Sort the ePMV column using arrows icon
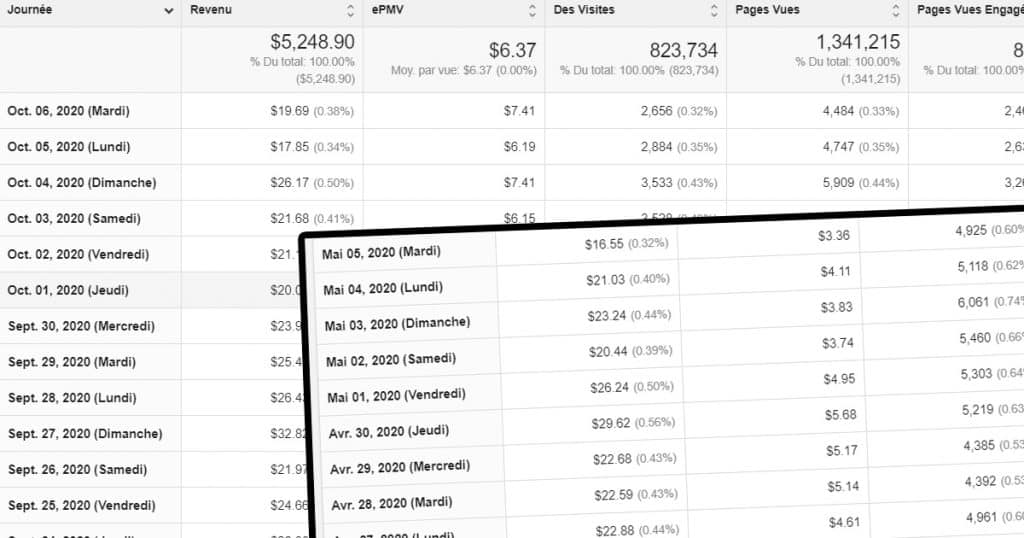This screenshot has height=538, width=1024. (x=532, y=10)
